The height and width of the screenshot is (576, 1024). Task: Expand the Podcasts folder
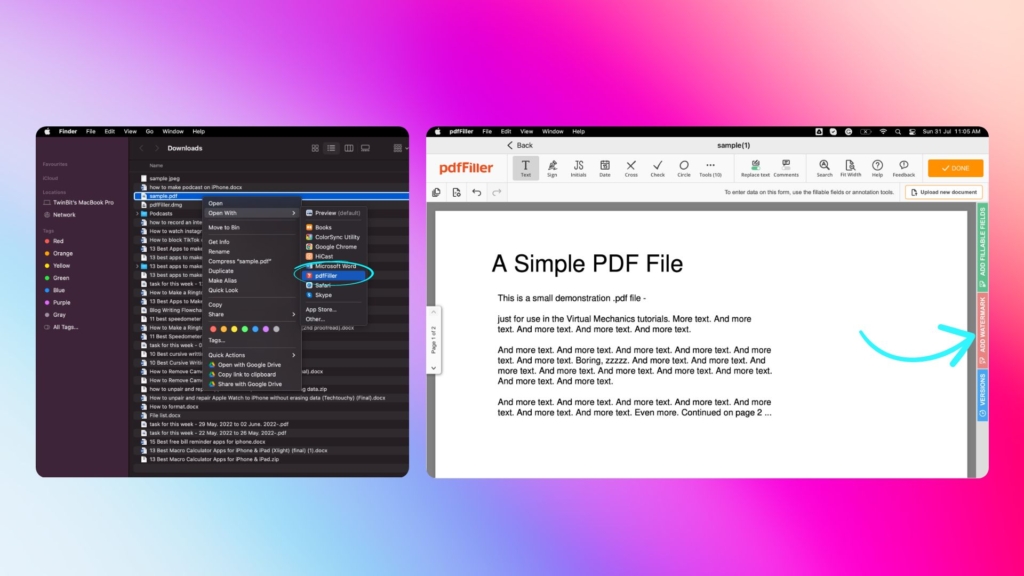click(137, 214)
